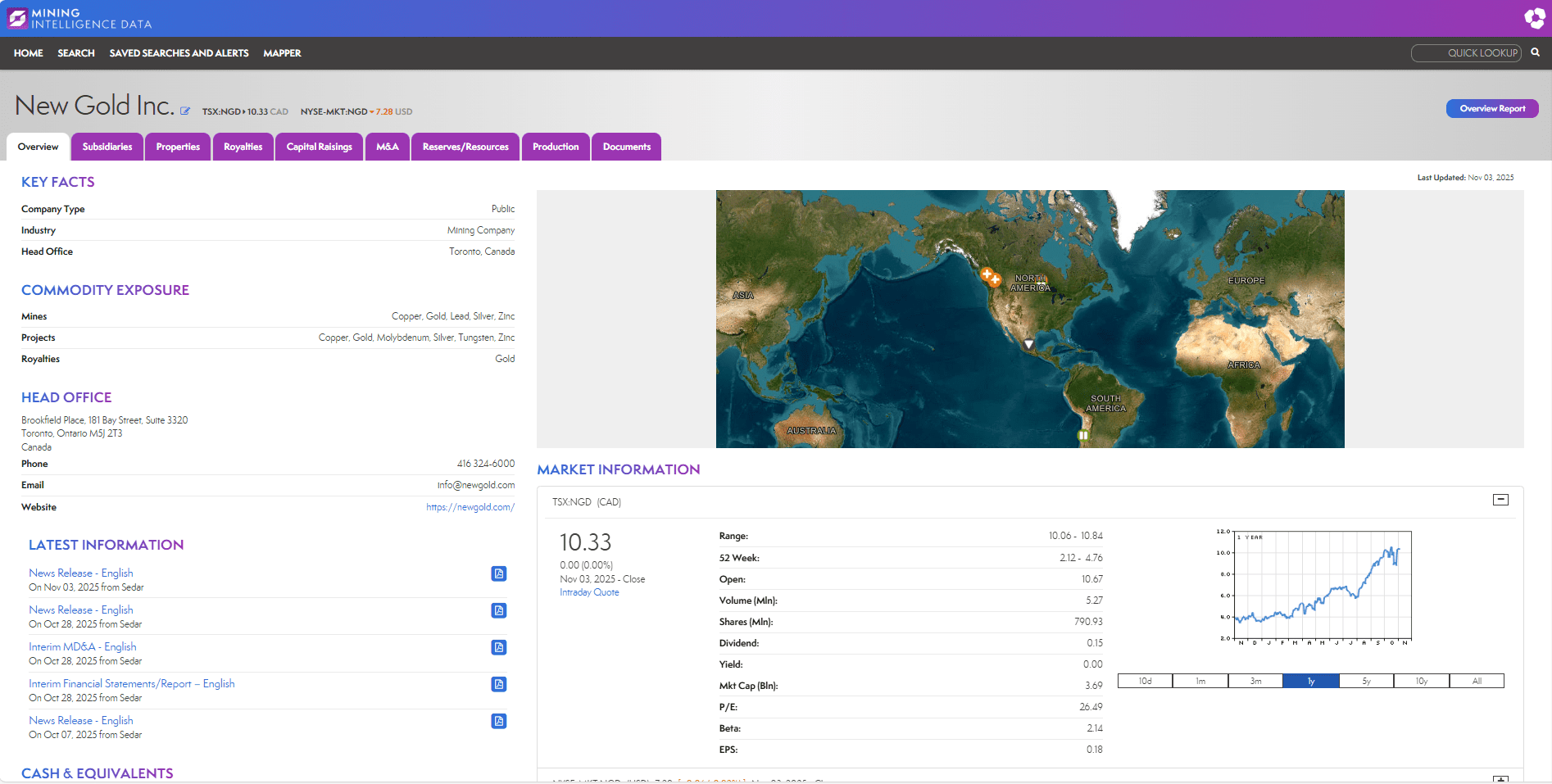Collapse the TSX:NGD market information panel

(1500, 500)
